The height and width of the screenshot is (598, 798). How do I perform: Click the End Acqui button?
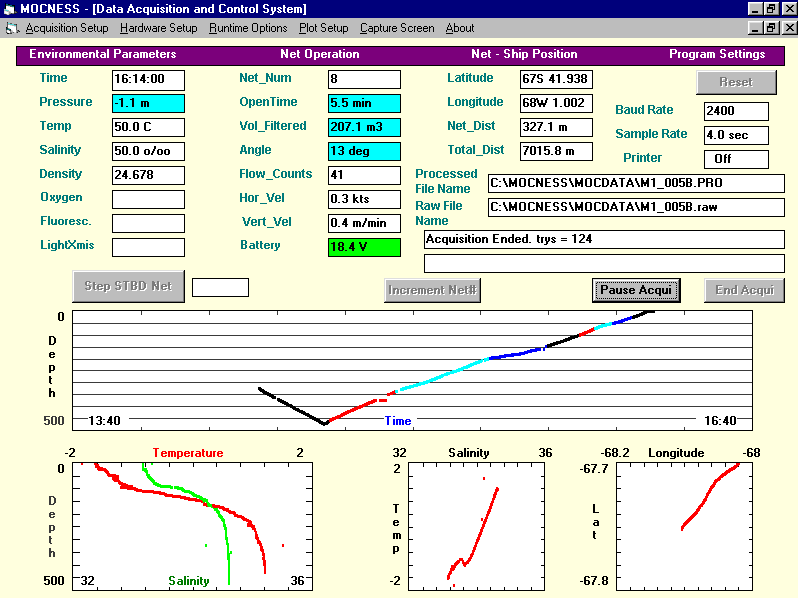(744, 290)
